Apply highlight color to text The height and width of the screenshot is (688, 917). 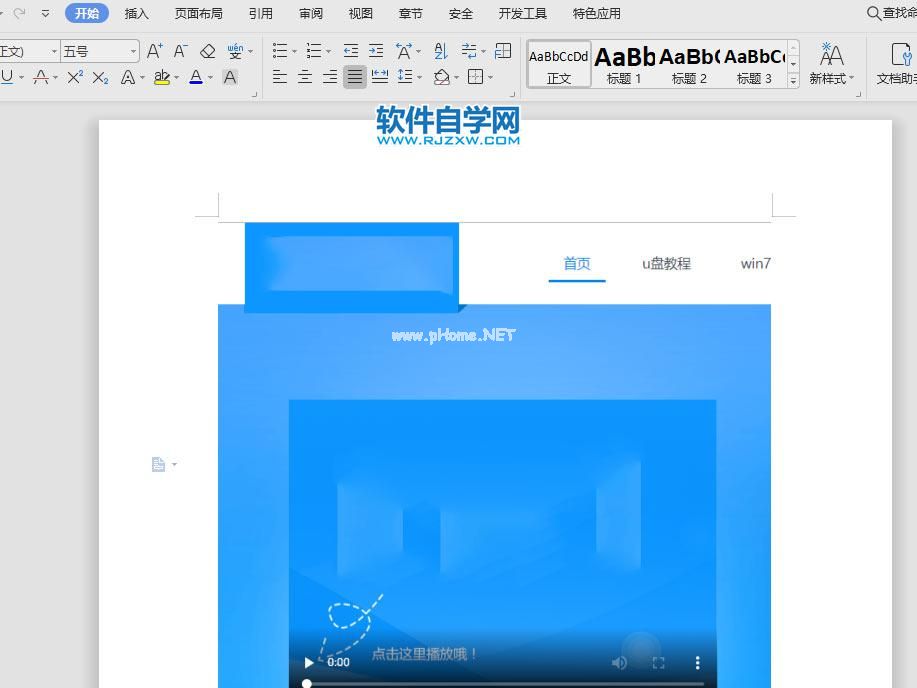[161, 77]
